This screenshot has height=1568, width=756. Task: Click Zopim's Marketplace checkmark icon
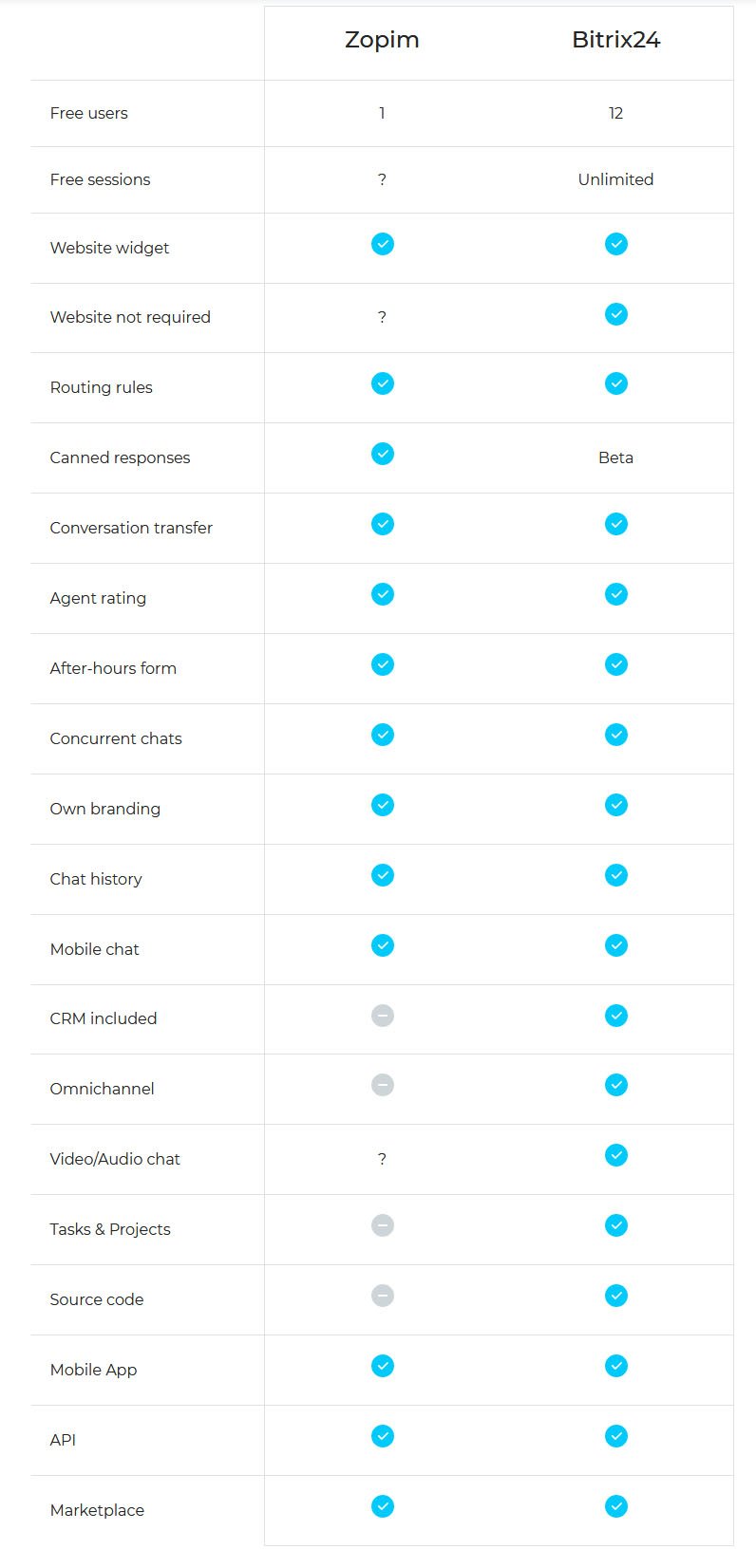coord(382,1506)
